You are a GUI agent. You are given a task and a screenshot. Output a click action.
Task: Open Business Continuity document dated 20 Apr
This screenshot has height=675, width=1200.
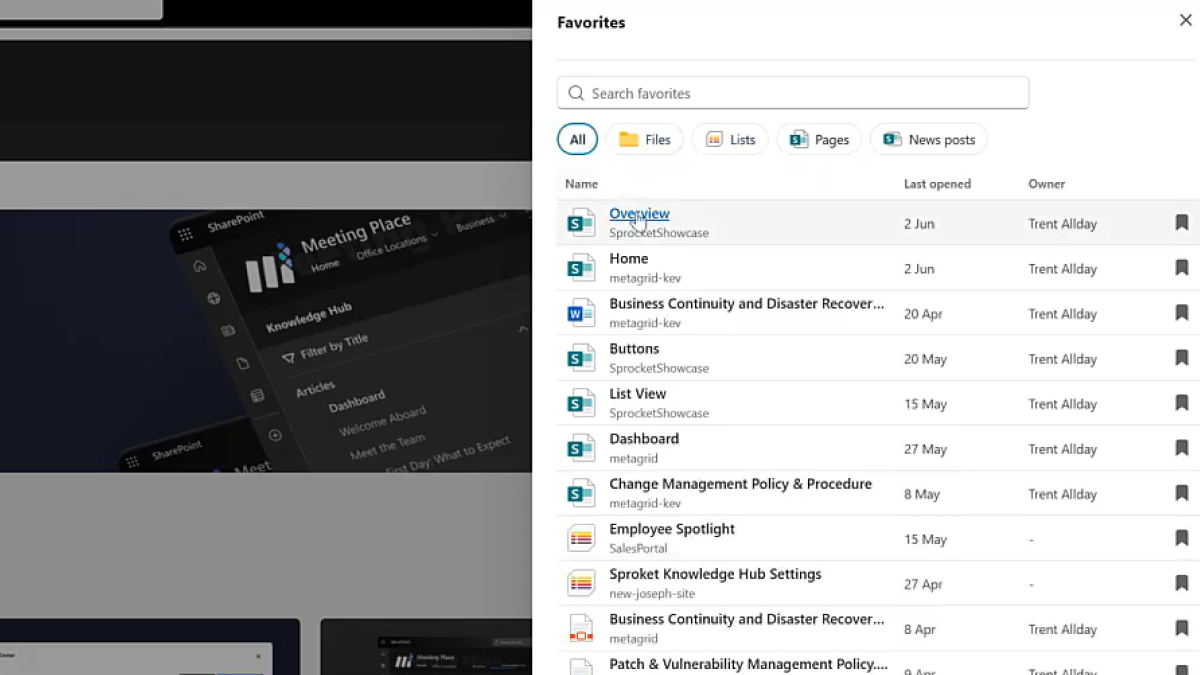click(747, 303)
